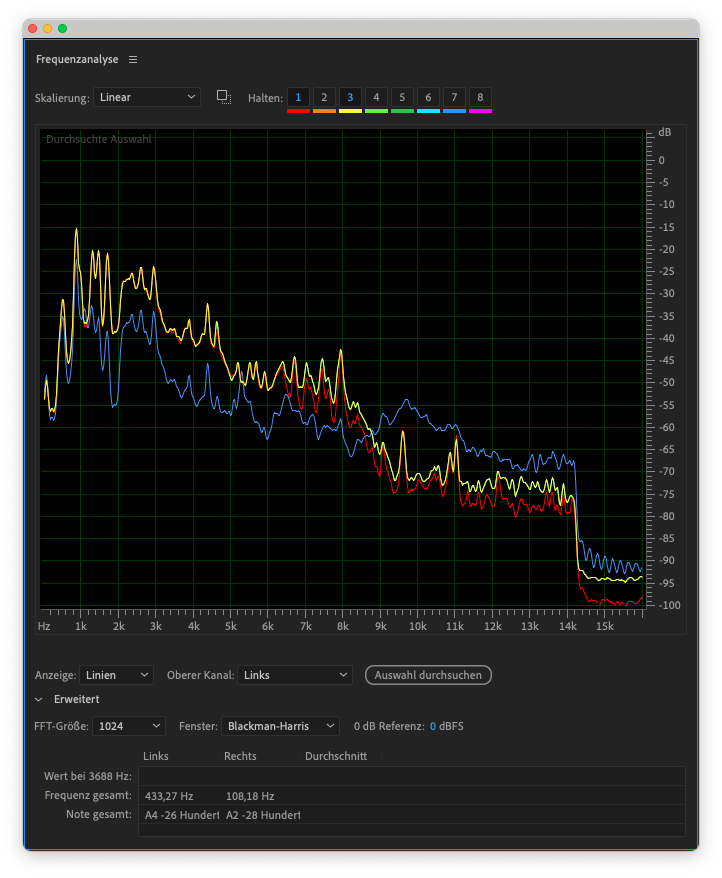Expand the Oberer Kanal dropdown
Viewport: 722px width, 878px height.
point(295,675)
